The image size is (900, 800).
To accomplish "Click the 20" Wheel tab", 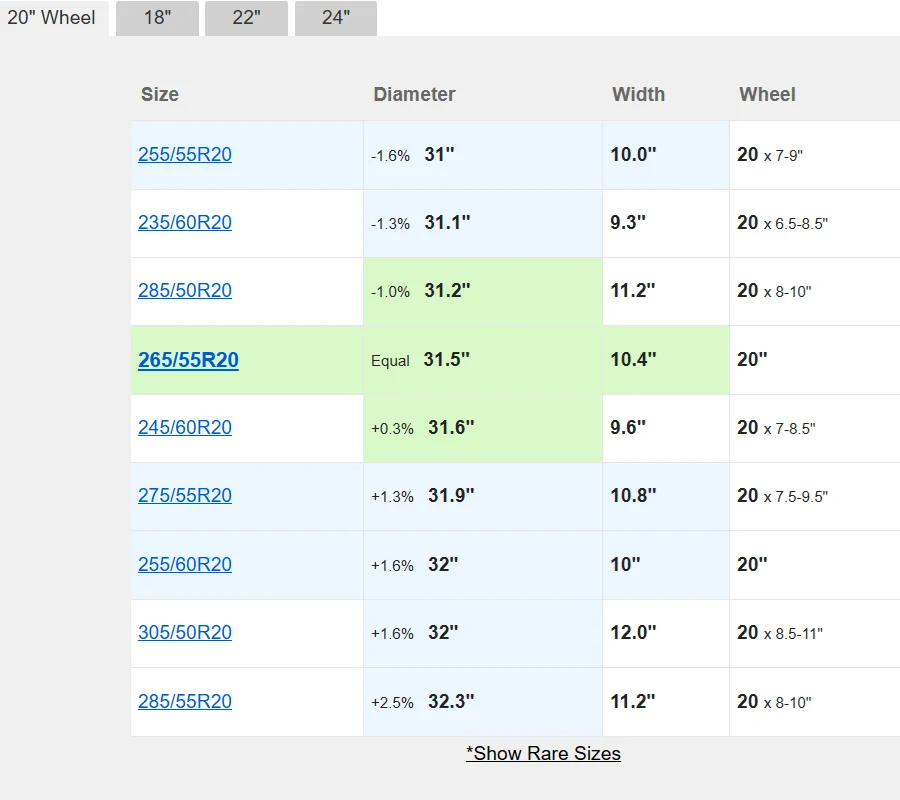I will [52, 18].
